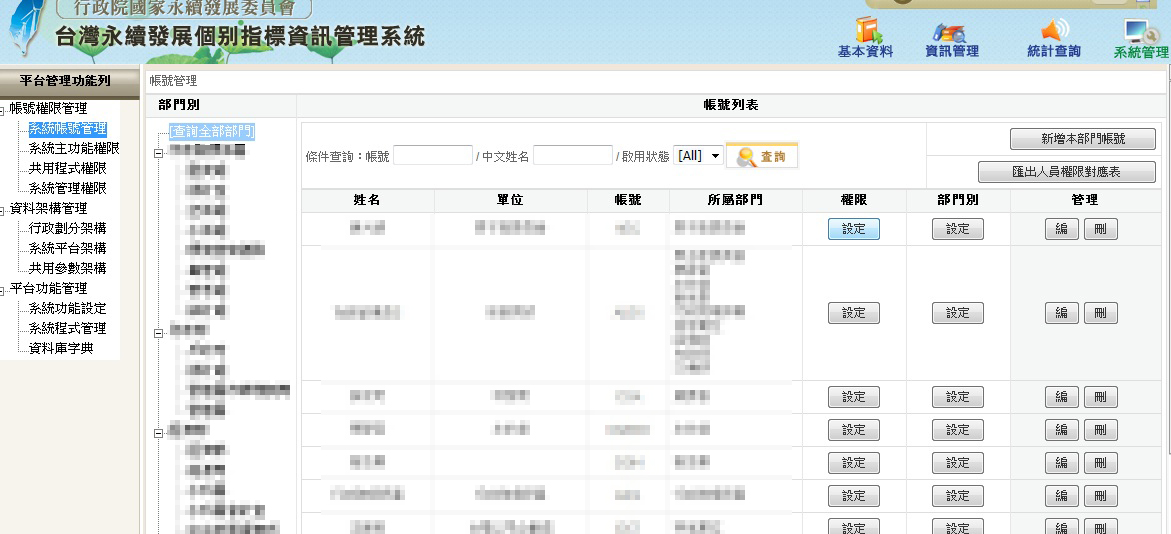
Task: Open the 系統管理 monitor icon
Action: coord(1140,37)
